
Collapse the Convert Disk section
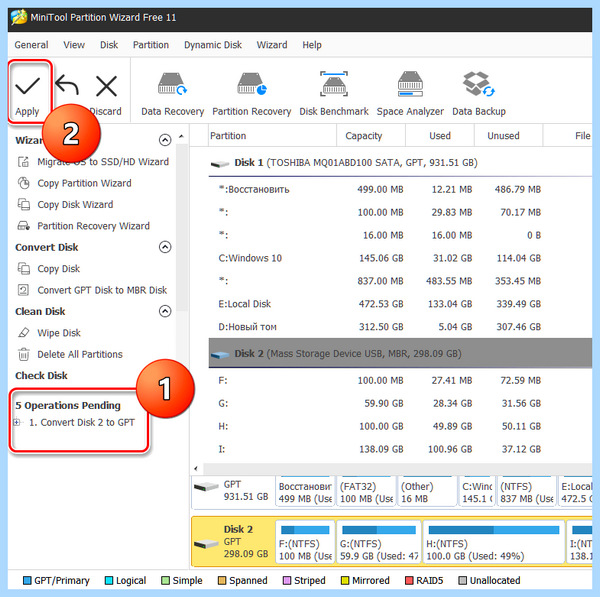pos(165,247)
